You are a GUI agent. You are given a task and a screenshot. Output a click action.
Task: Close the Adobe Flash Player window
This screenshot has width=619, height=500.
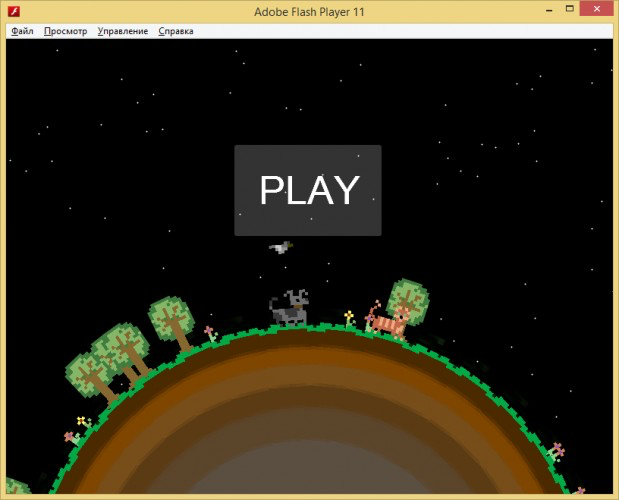tap(596, 9)
